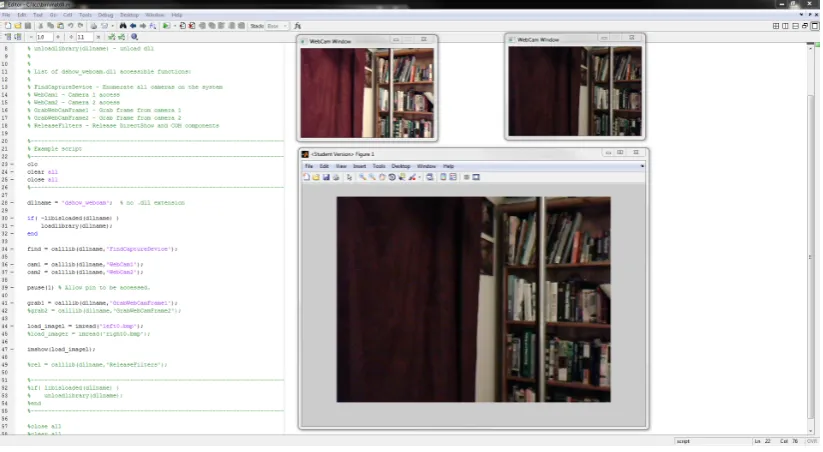Copy the selection in the Editor toolbar

coord(50,26)
